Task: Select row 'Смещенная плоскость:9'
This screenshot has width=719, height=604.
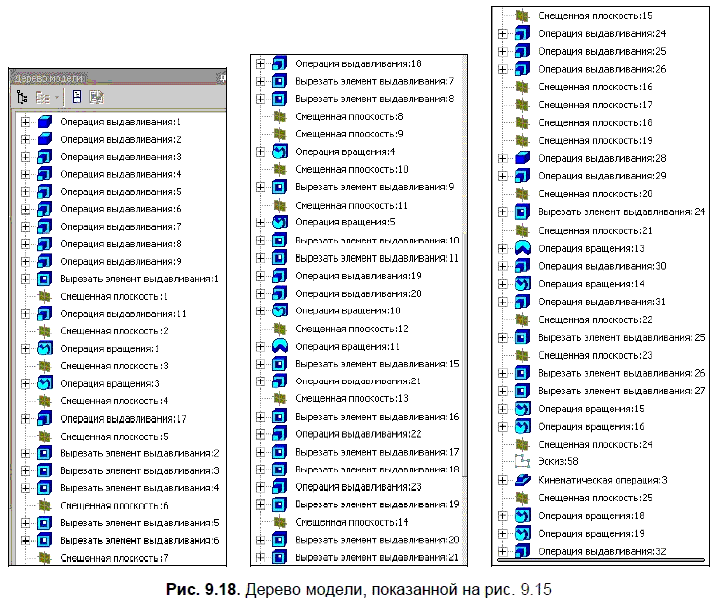Action: 349,134
